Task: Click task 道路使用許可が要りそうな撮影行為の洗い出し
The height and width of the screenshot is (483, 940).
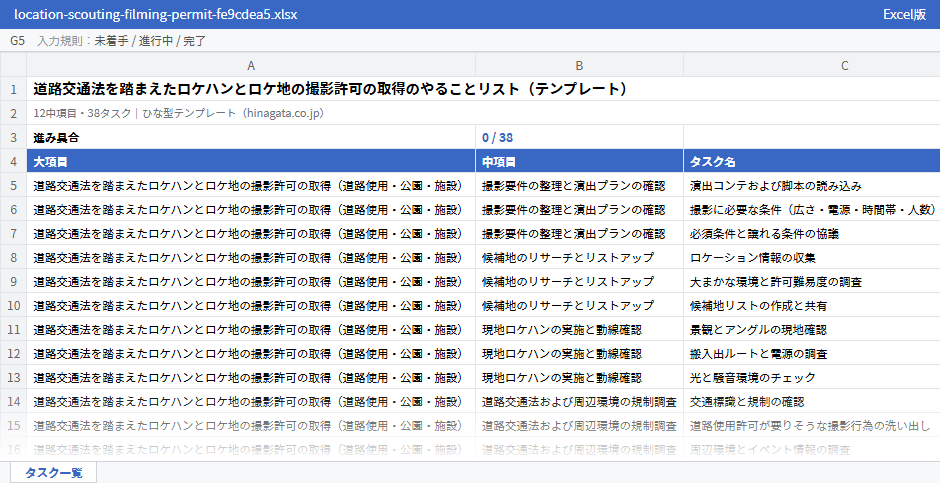Action: click(x=810, y=425)
